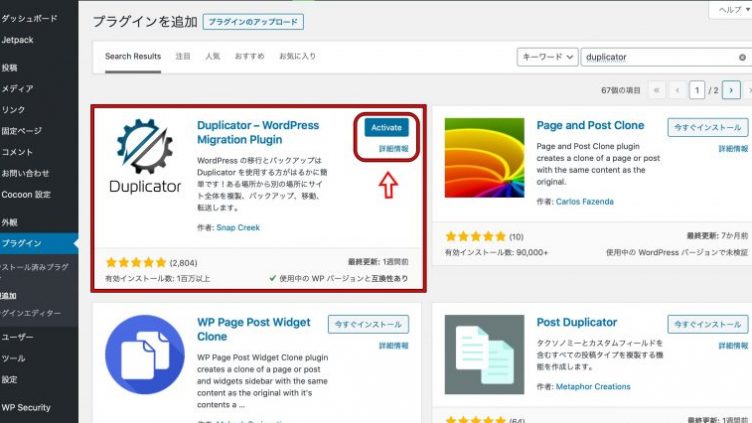The image size is (752, 423).
Task: Visit author Carlos Fazenda link
Action: (x=584, y=201)
